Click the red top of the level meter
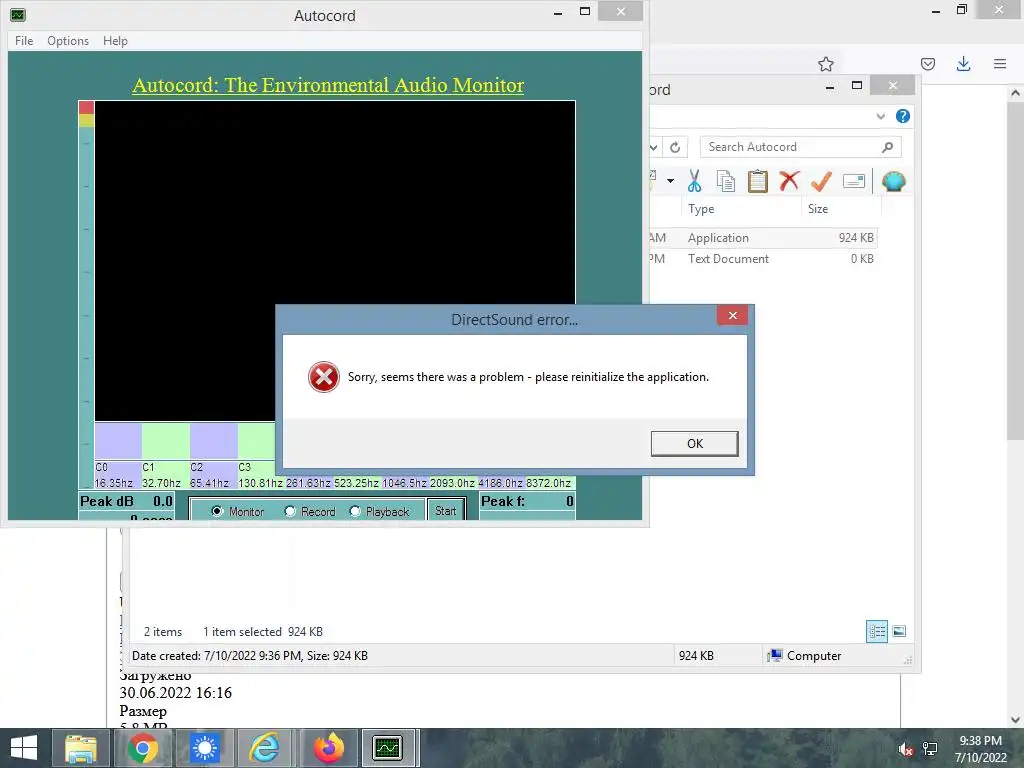1024x768 pixels. 86,107
